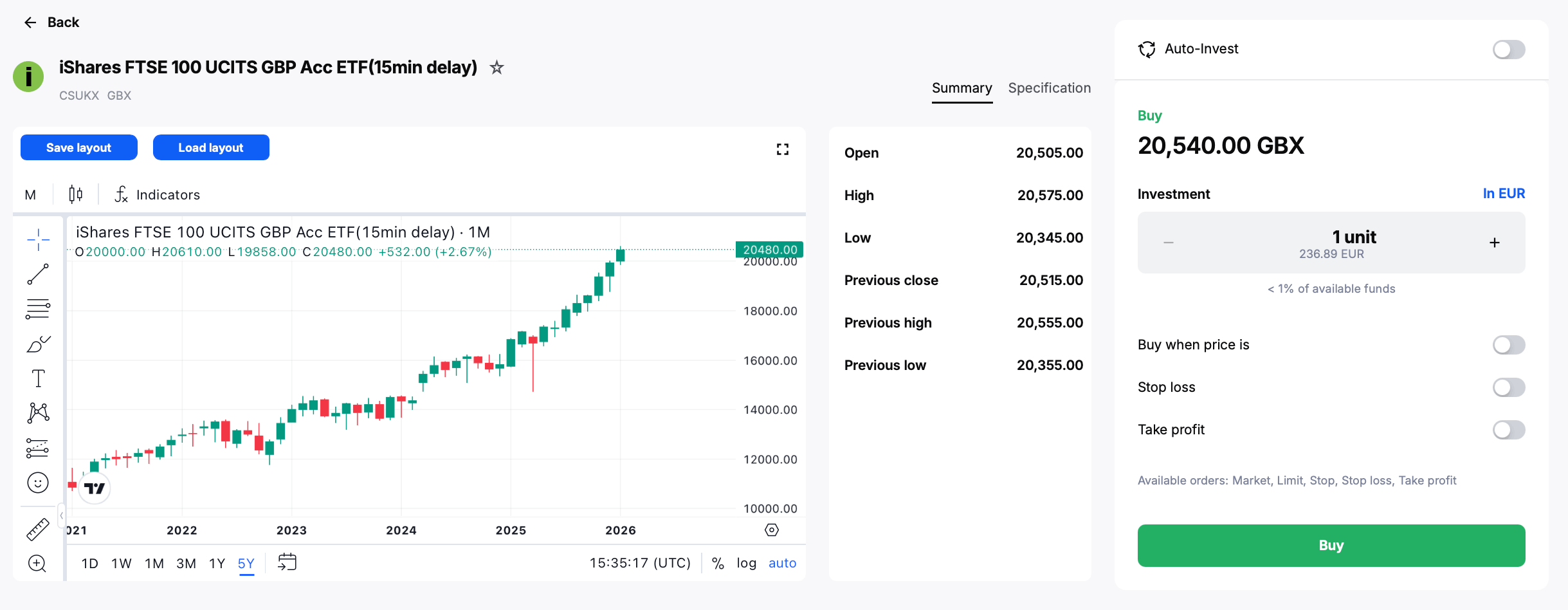1568x610 pixels.
Task: Increase units with plus button
Action: (1495, 243)
